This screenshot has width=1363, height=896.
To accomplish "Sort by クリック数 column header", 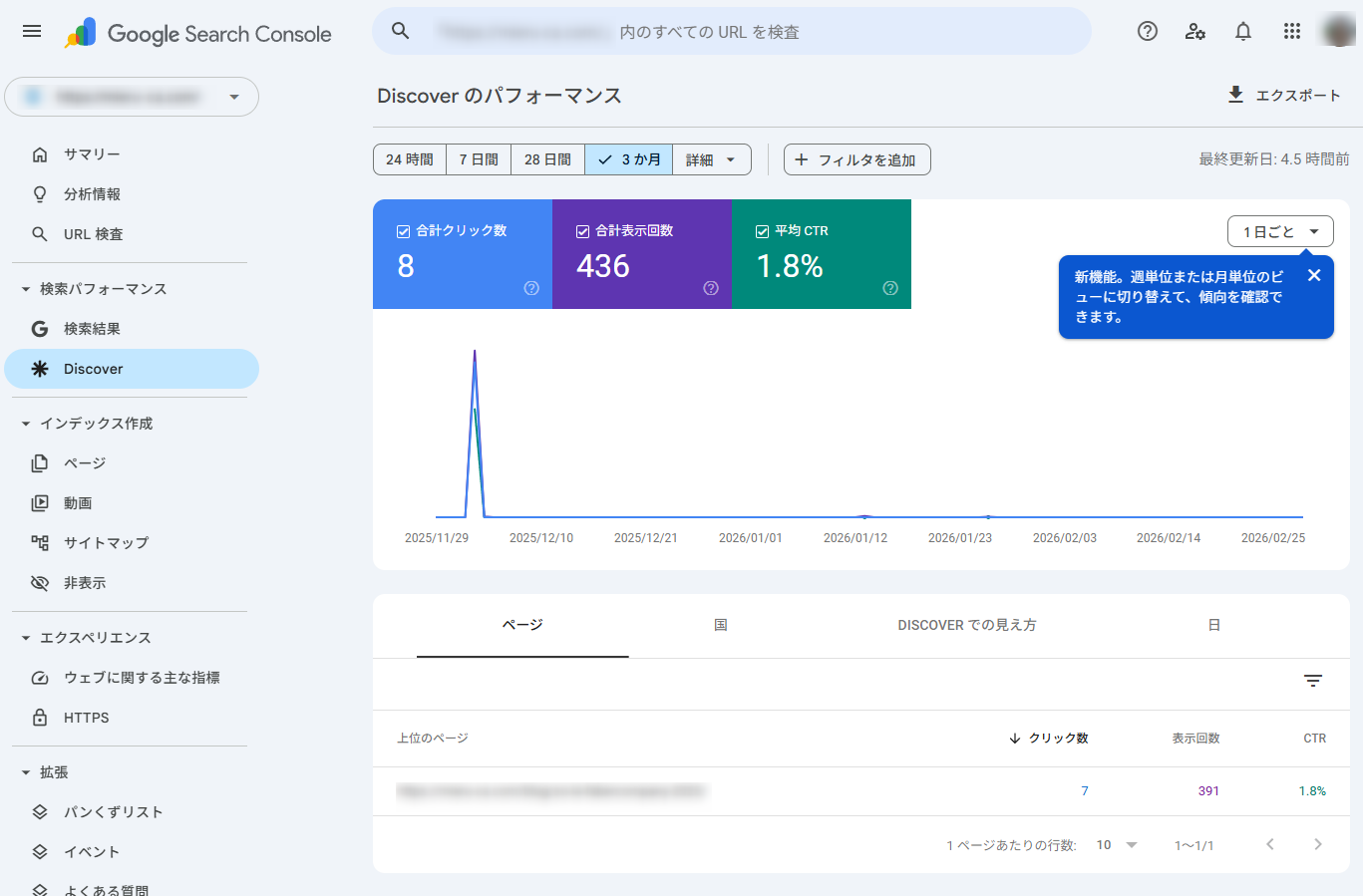I will 1048,739.
